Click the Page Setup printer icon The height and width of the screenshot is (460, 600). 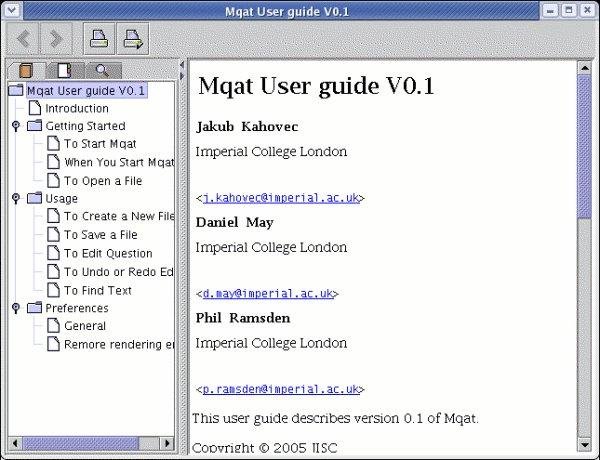tap(133, 39)
